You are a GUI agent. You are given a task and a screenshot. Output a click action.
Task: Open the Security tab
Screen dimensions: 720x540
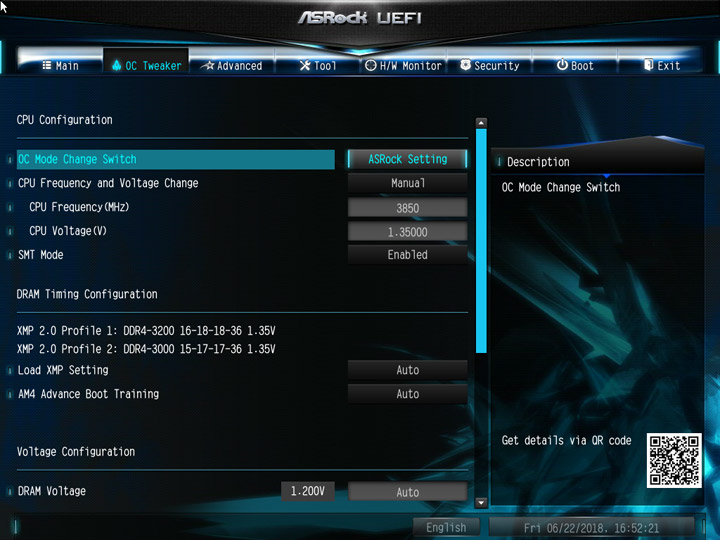[489, 66]
